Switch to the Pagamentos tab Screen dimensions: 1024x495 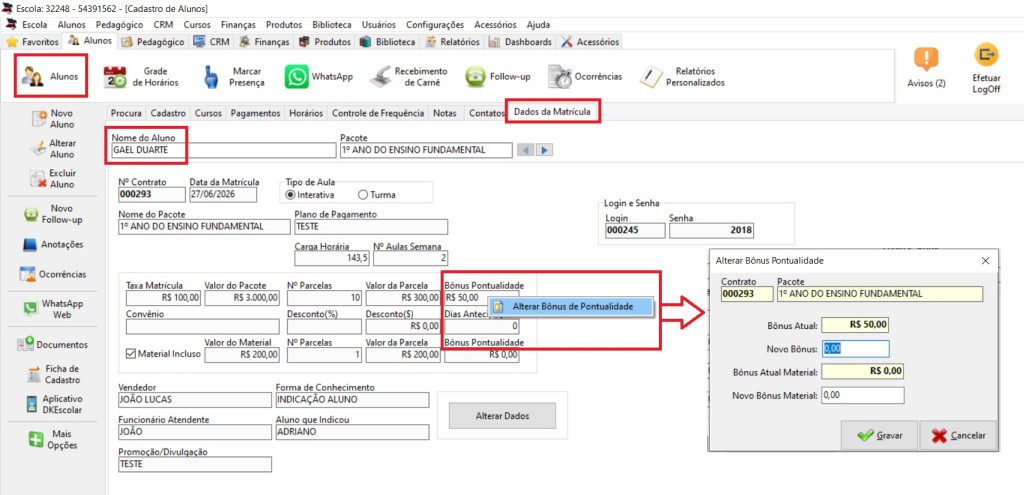pos(257,113)
